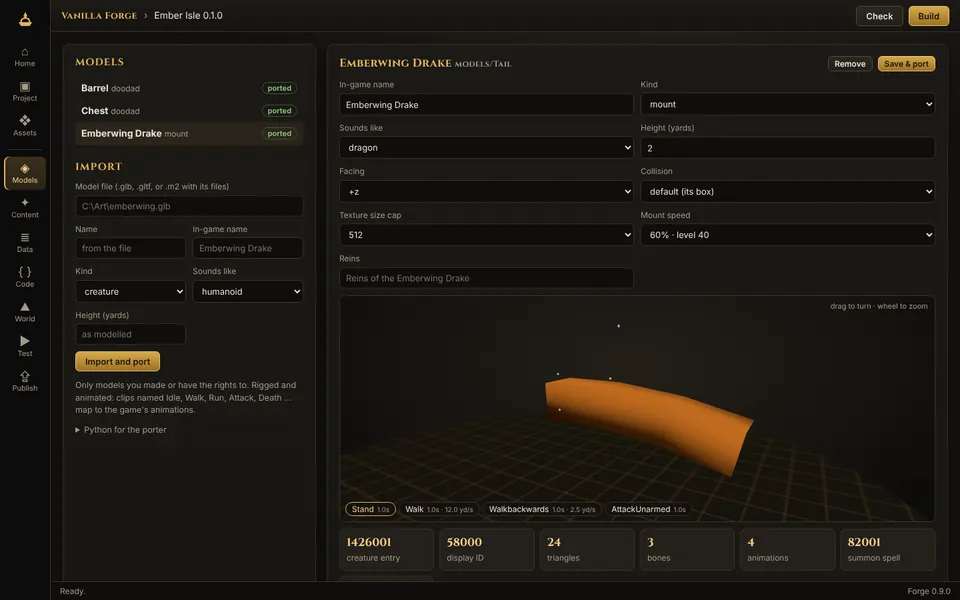Viewport: 960px width, 600px height.
Task: Click the In-game name field of Emberwing Drake
Action: [x=486, y=105]
